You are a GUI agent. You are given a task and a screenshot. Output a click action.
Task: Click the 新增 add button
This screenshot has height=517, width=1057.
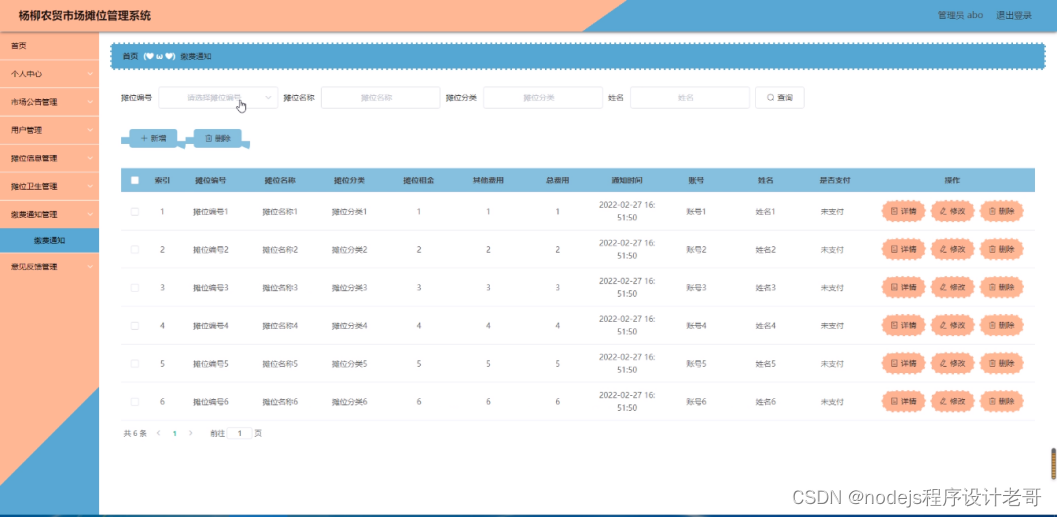[x=153, y=138]
